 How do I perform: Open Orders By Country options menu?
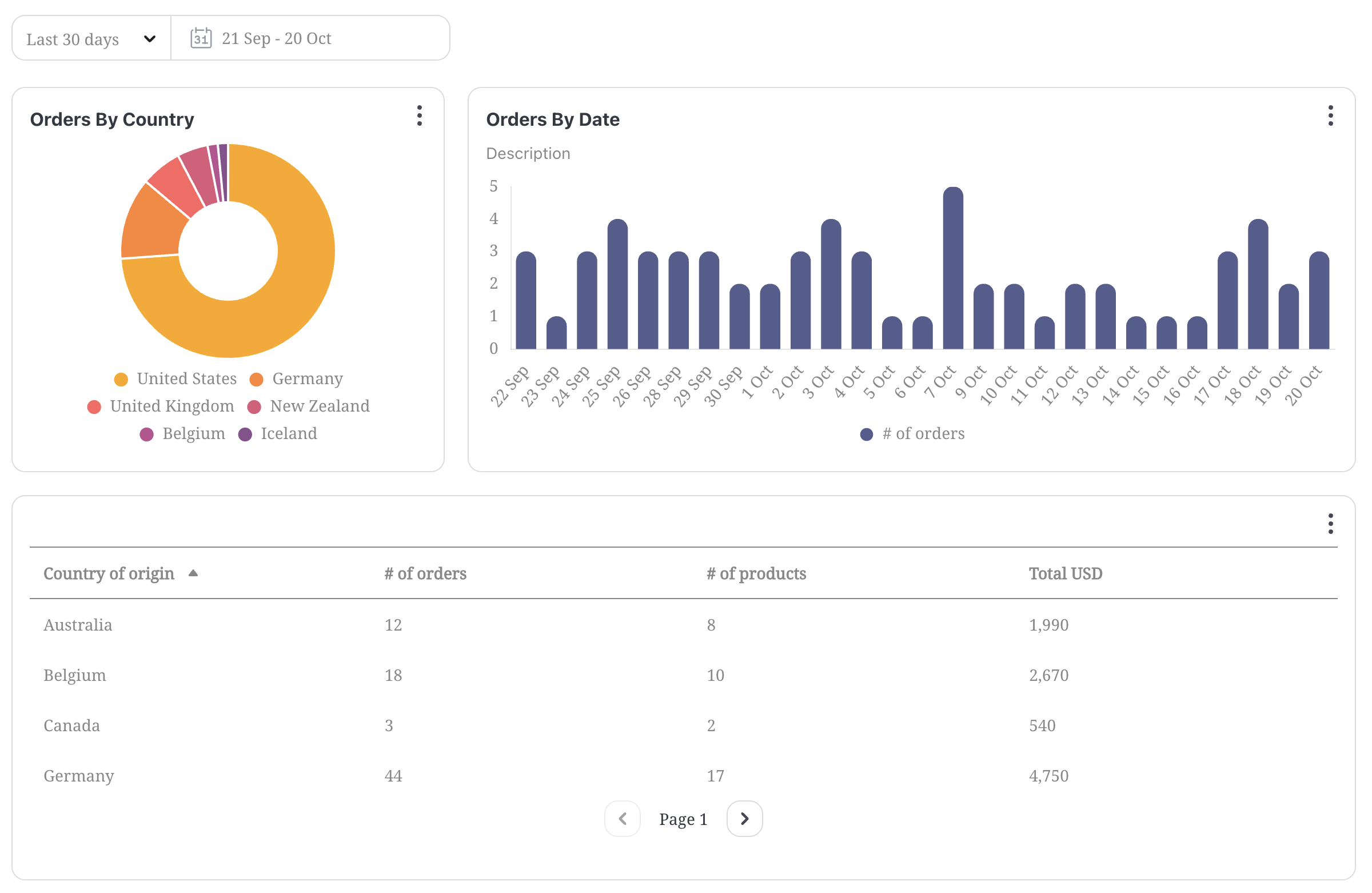pyautogui.click(x=420, y=116)
